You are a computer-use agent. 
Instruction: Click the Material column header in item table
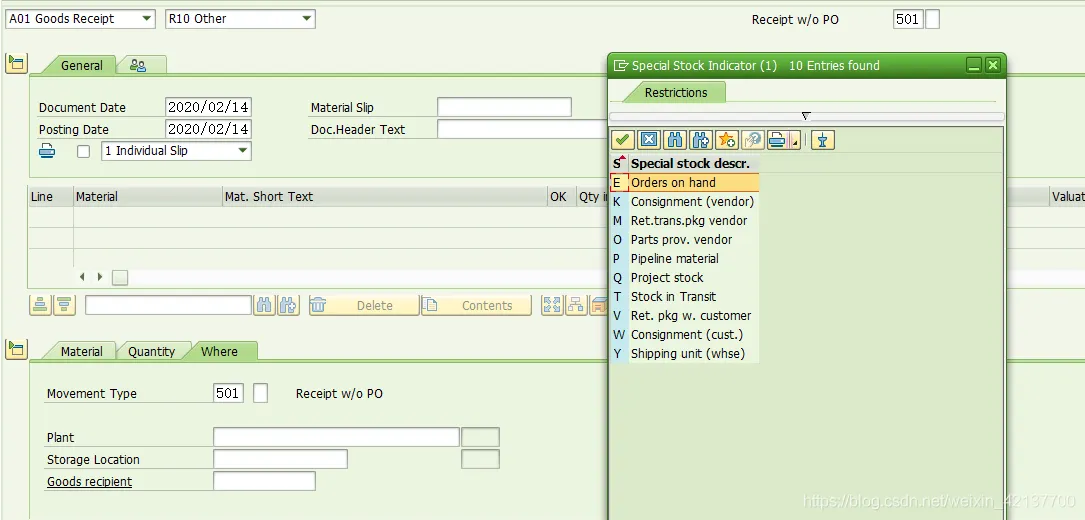pyautogui.click(x=147, y=197)
